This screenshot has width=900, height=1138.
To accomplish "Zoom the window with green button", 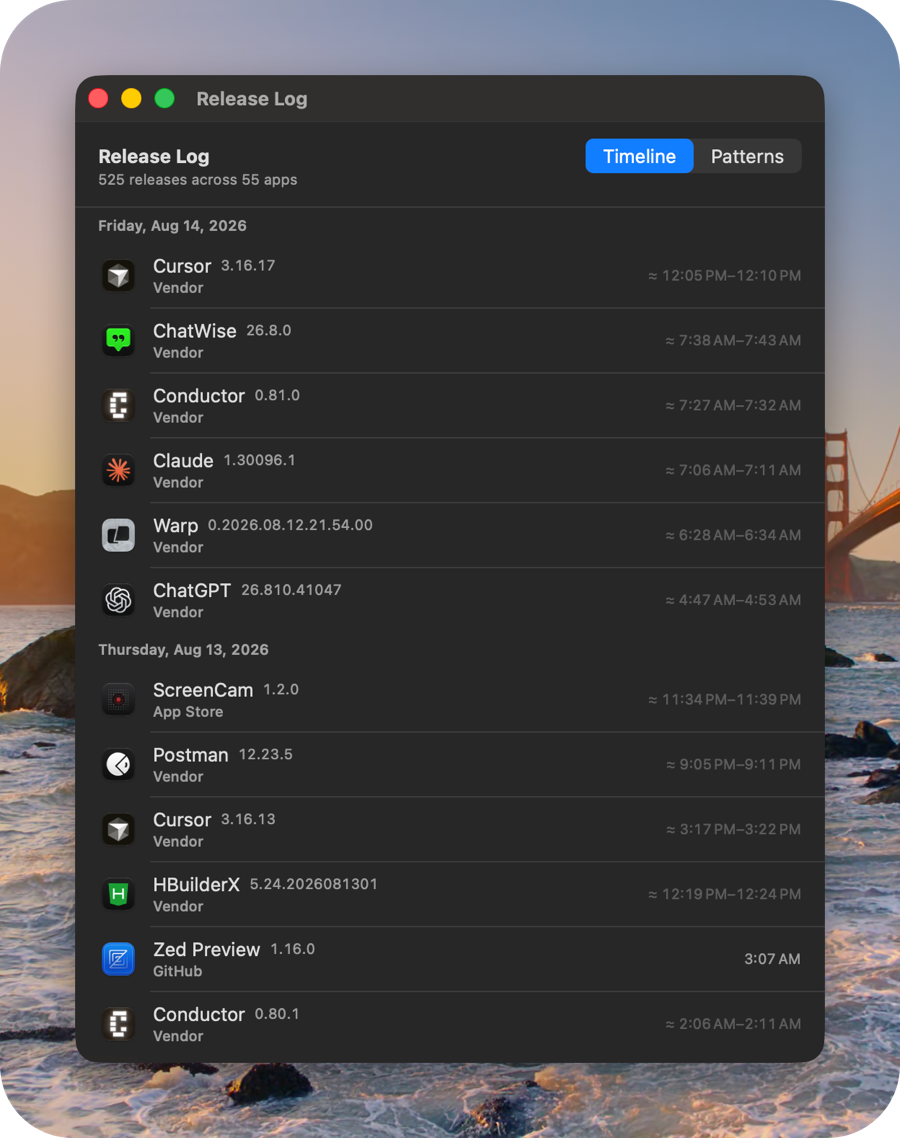I will [165, 98].
